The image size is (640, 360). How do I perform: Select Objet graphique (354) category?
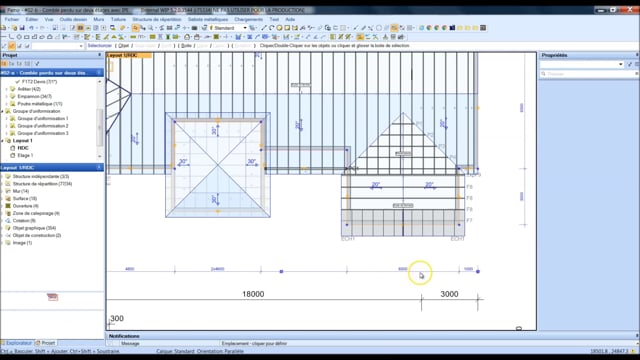click(x=34, y=228)
